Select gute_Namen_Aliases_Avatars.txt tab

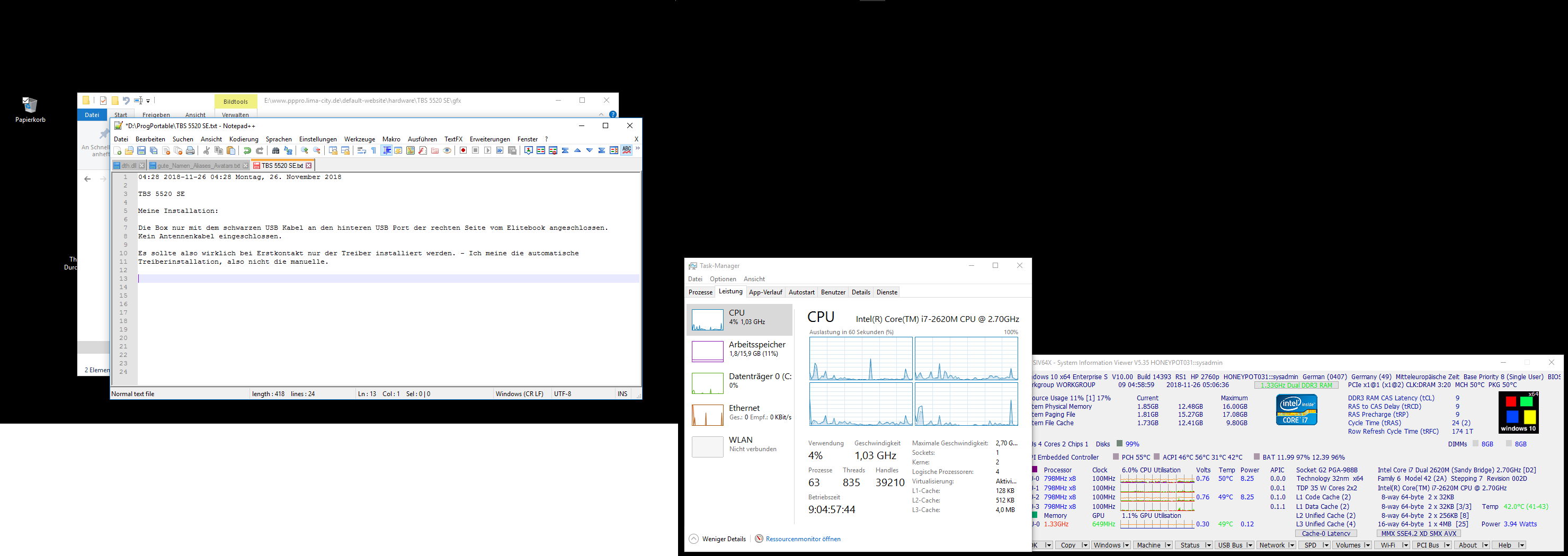199,165
